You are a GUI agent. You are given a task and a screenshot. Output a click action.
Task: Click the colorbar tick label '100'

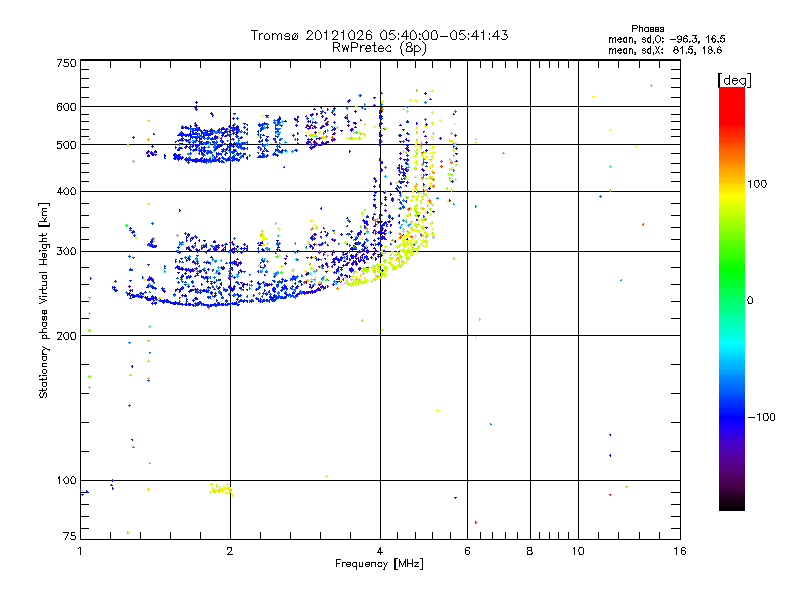(757, 184)
